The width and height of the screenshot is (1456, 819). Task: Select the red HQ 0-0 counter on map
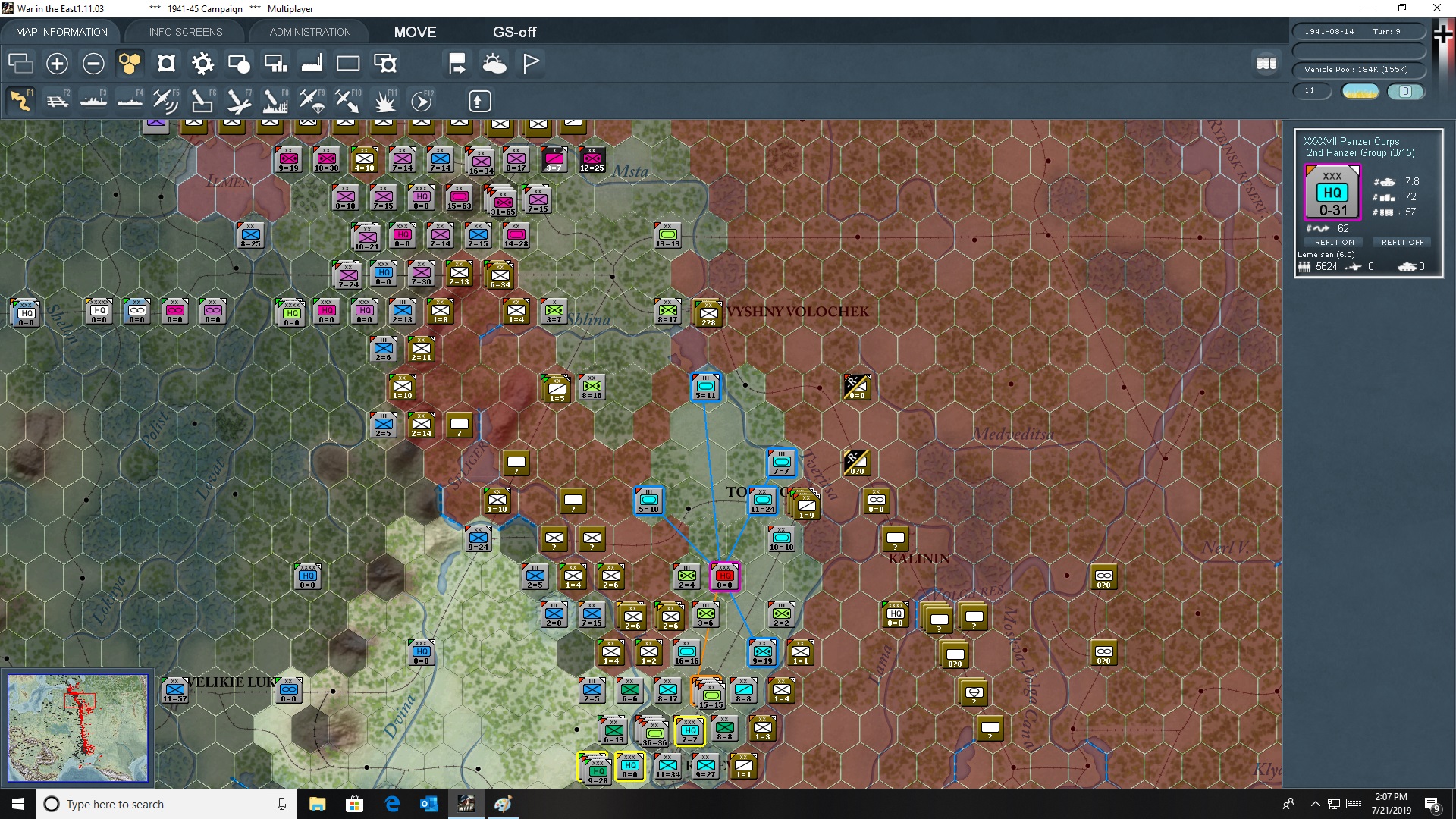(x=724, y=576)
